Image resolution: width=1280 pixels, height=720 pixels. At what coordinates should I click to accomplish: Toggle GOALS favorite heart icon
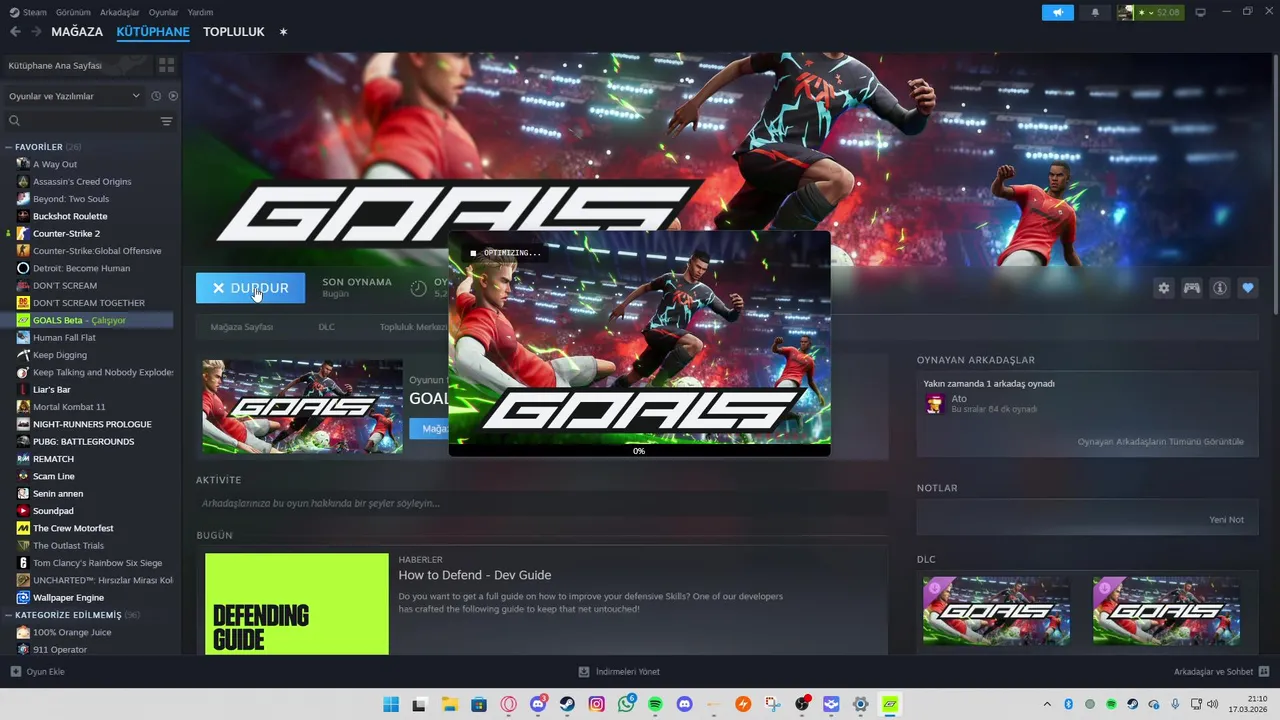coord(1247,288)
